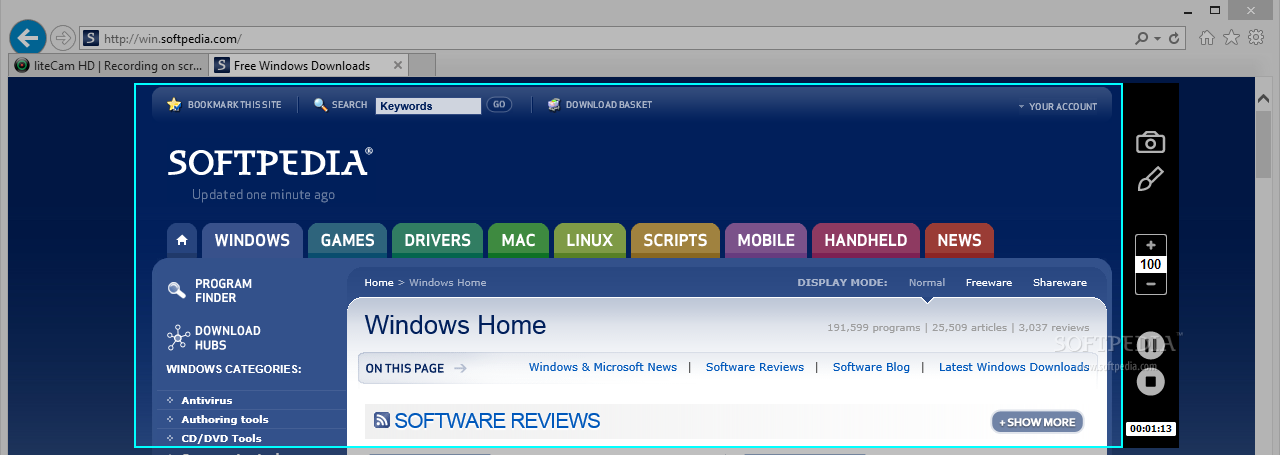Click the zoom value field showing 100
This screenshot has width=1280, height=455.
(1151, 264)
